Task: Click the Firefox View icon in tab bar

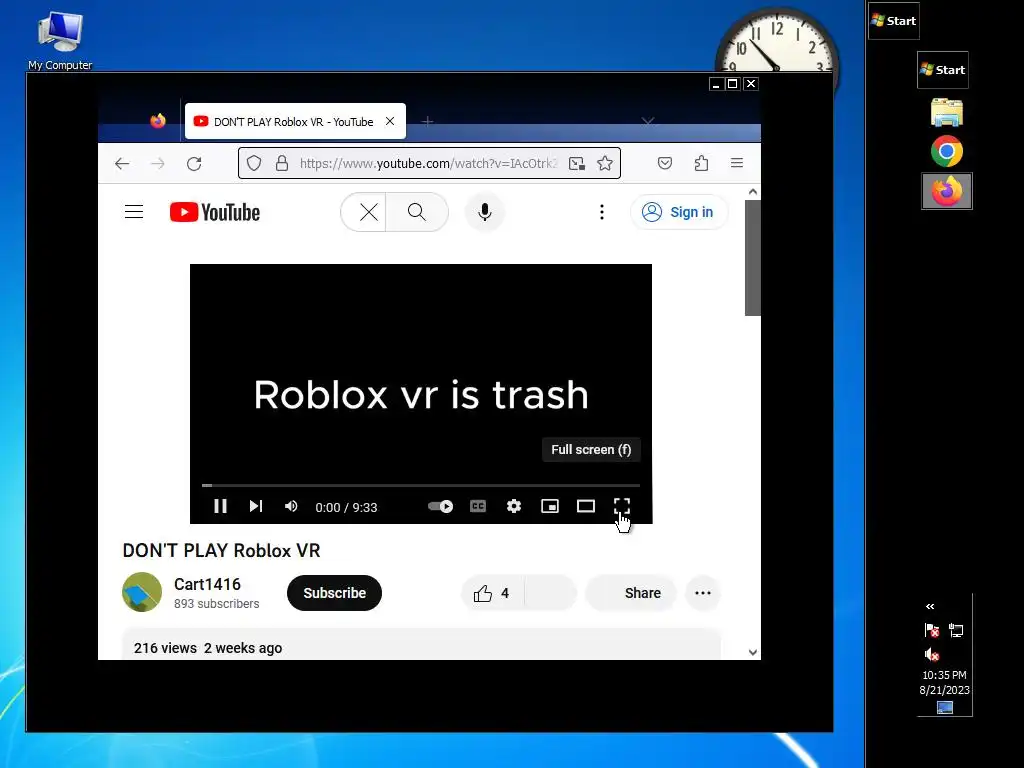Action: click(157, 121)
